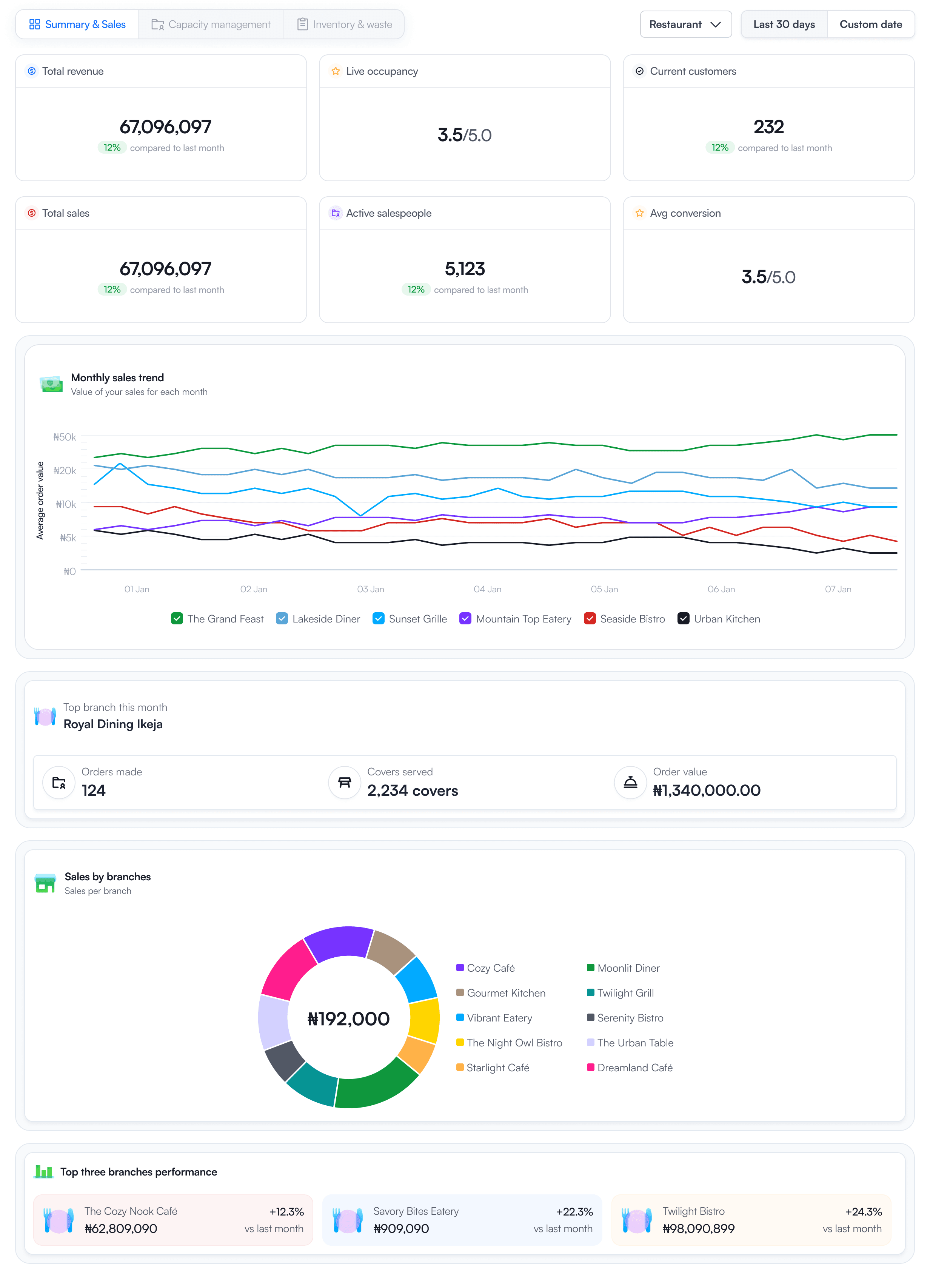The width and height of the screenshot is (930, 1288).
Task: Click the ₦192,000 donut chart total
Action: tap(349, 1019)
